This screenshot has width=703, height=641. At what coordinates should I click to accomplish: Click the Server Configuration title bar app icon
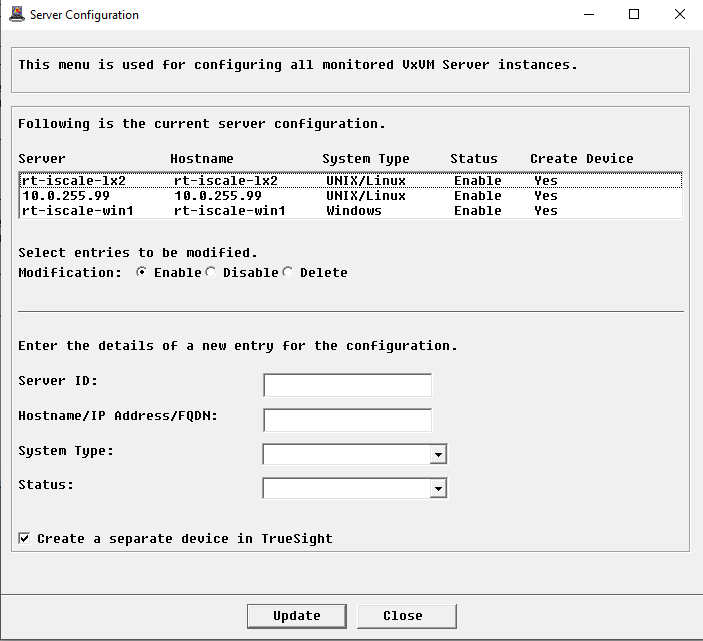tap(17, 14)
